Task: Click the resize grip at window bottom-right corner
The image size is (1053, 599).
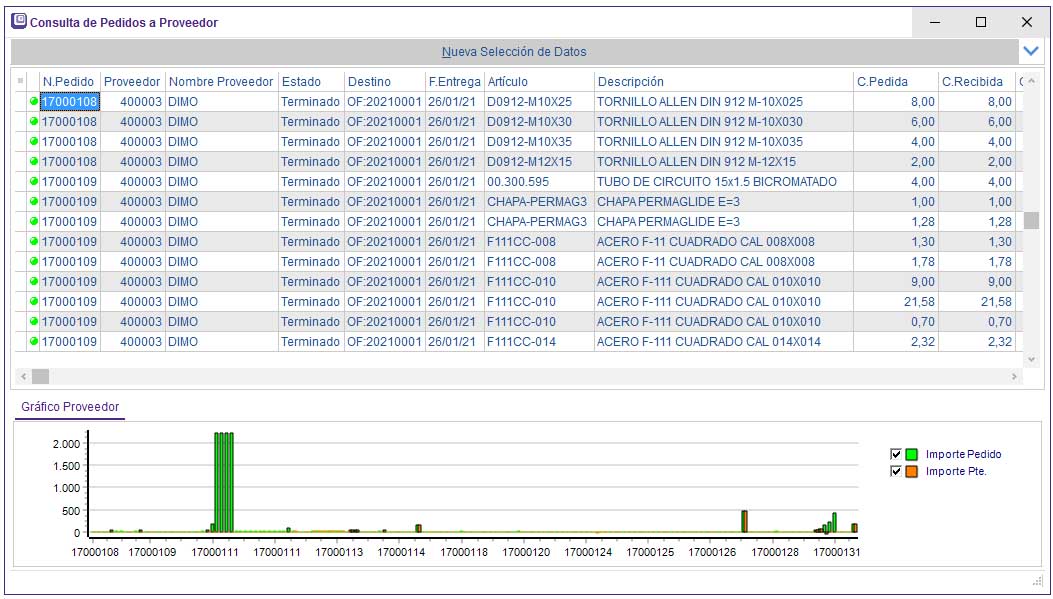Action: [1037, 582]
